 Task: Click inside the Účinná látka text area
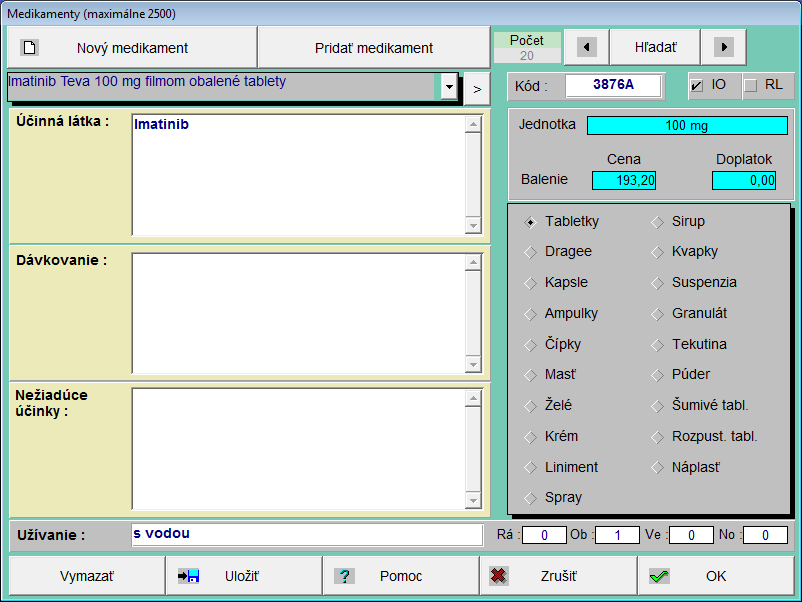299,175
